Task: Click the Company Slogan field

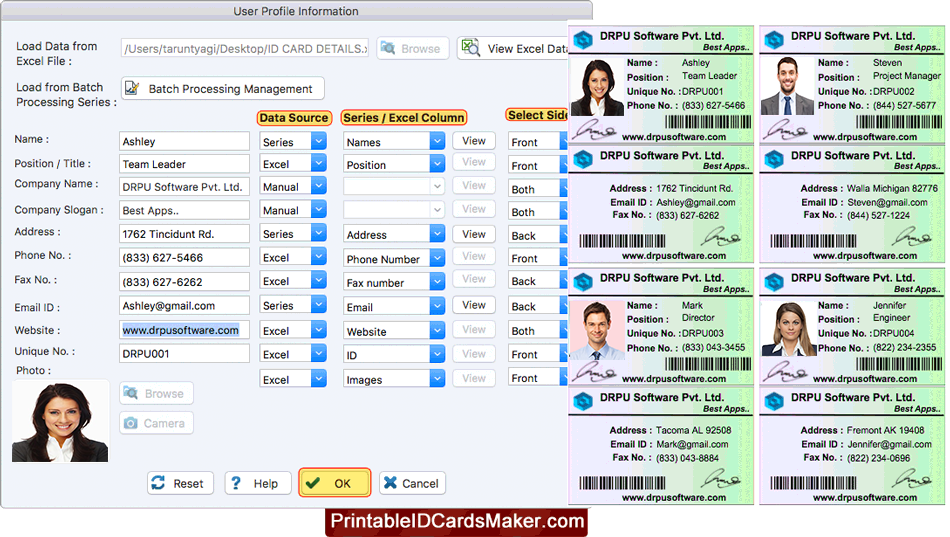Action: 184,210
